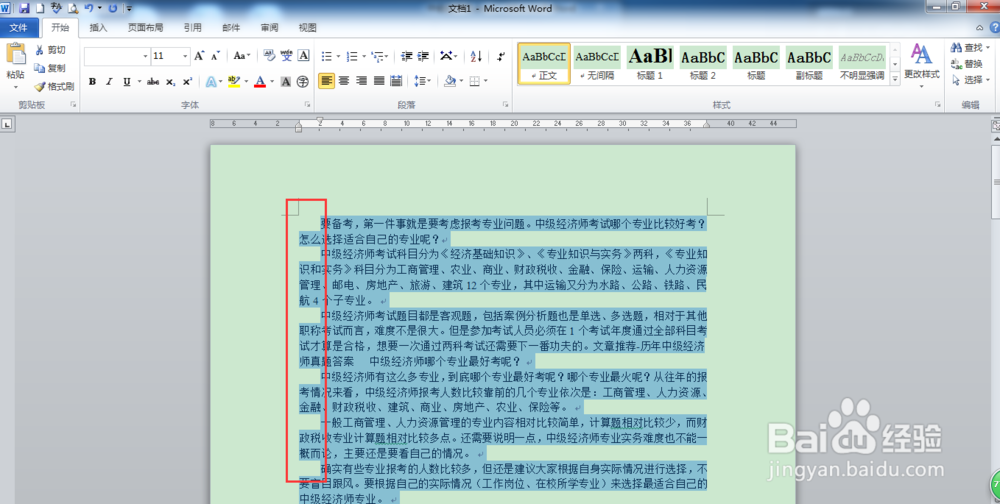Shrink font size with small A icon

click(x=216, y=56)
